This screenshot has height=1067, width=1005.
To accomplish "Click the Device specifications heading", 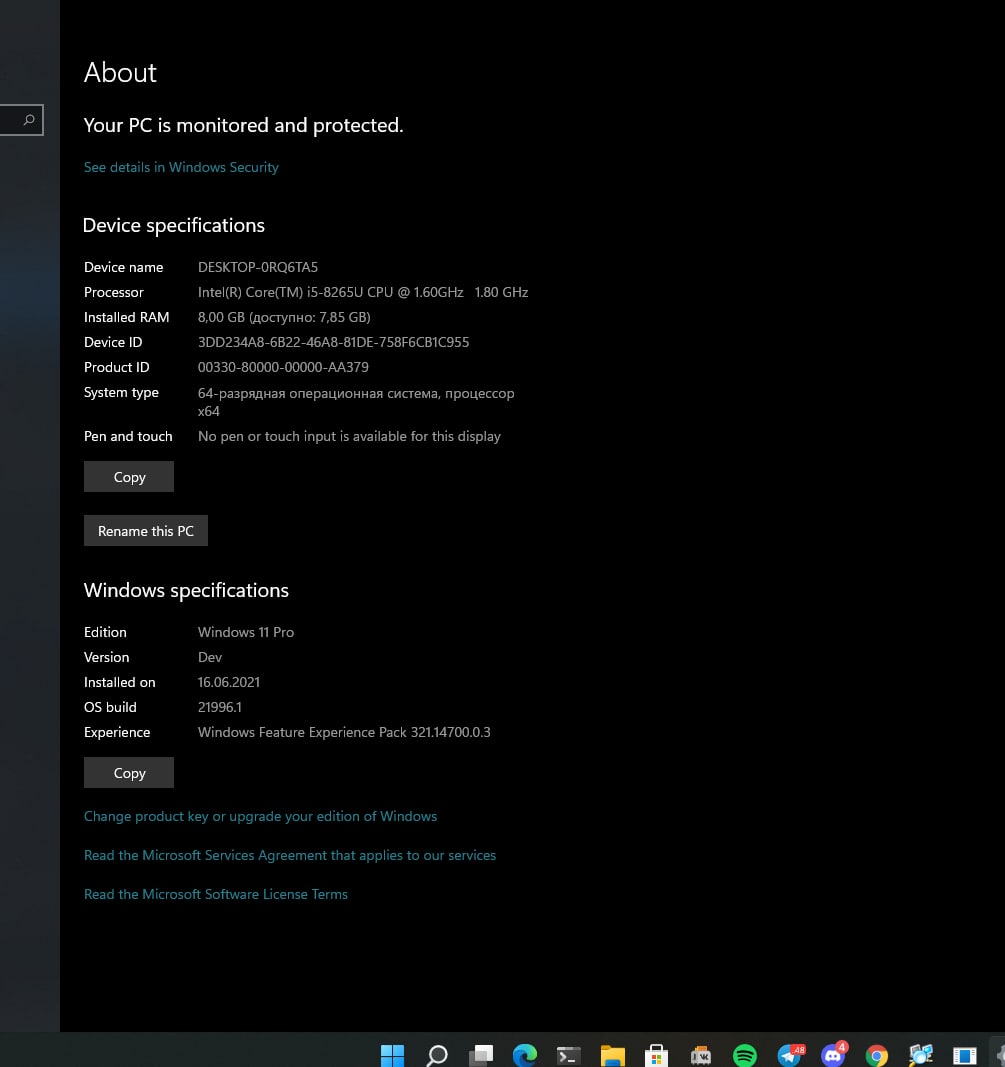I will coord(174,225).
